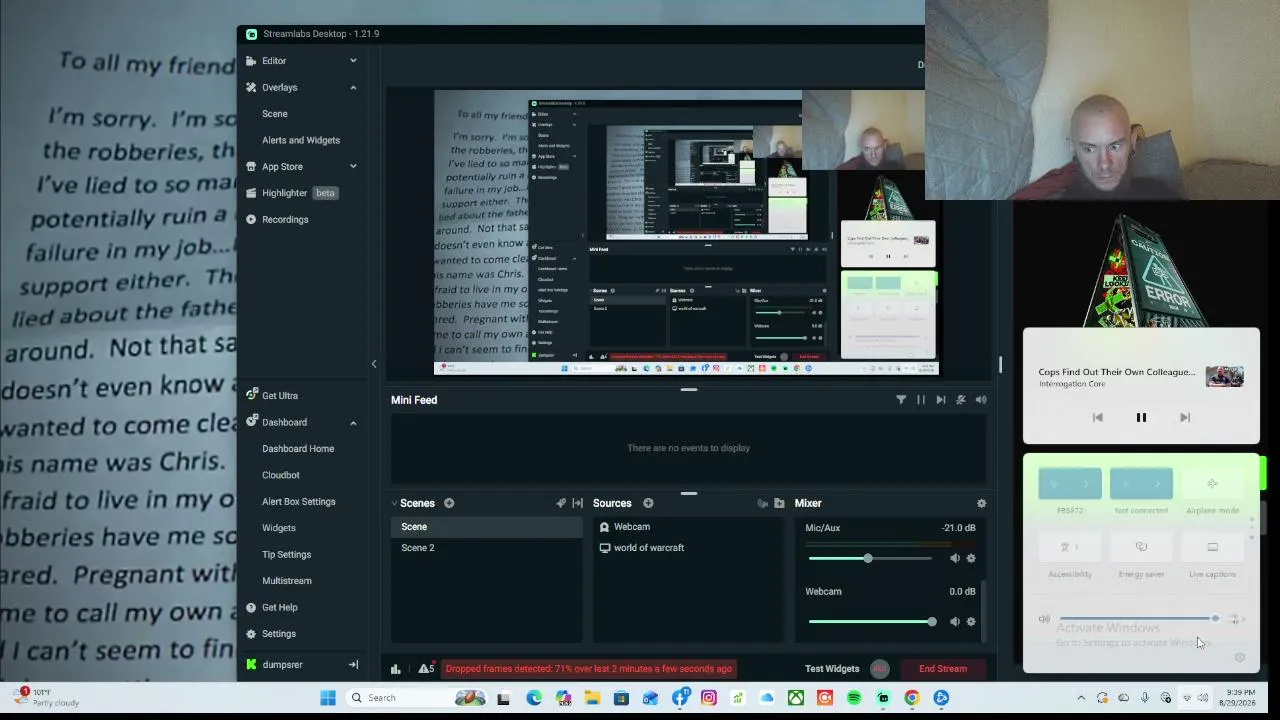Add a new scene with the plus icon
The width and height of the screenshot is (1280, 720).
click(449, 503)
